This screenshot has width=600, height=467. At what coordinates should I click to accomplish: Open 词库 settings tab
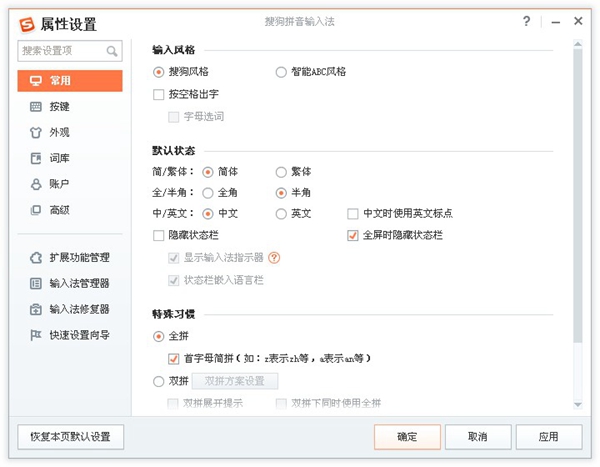pyautogui.click(x=70, y=158)
